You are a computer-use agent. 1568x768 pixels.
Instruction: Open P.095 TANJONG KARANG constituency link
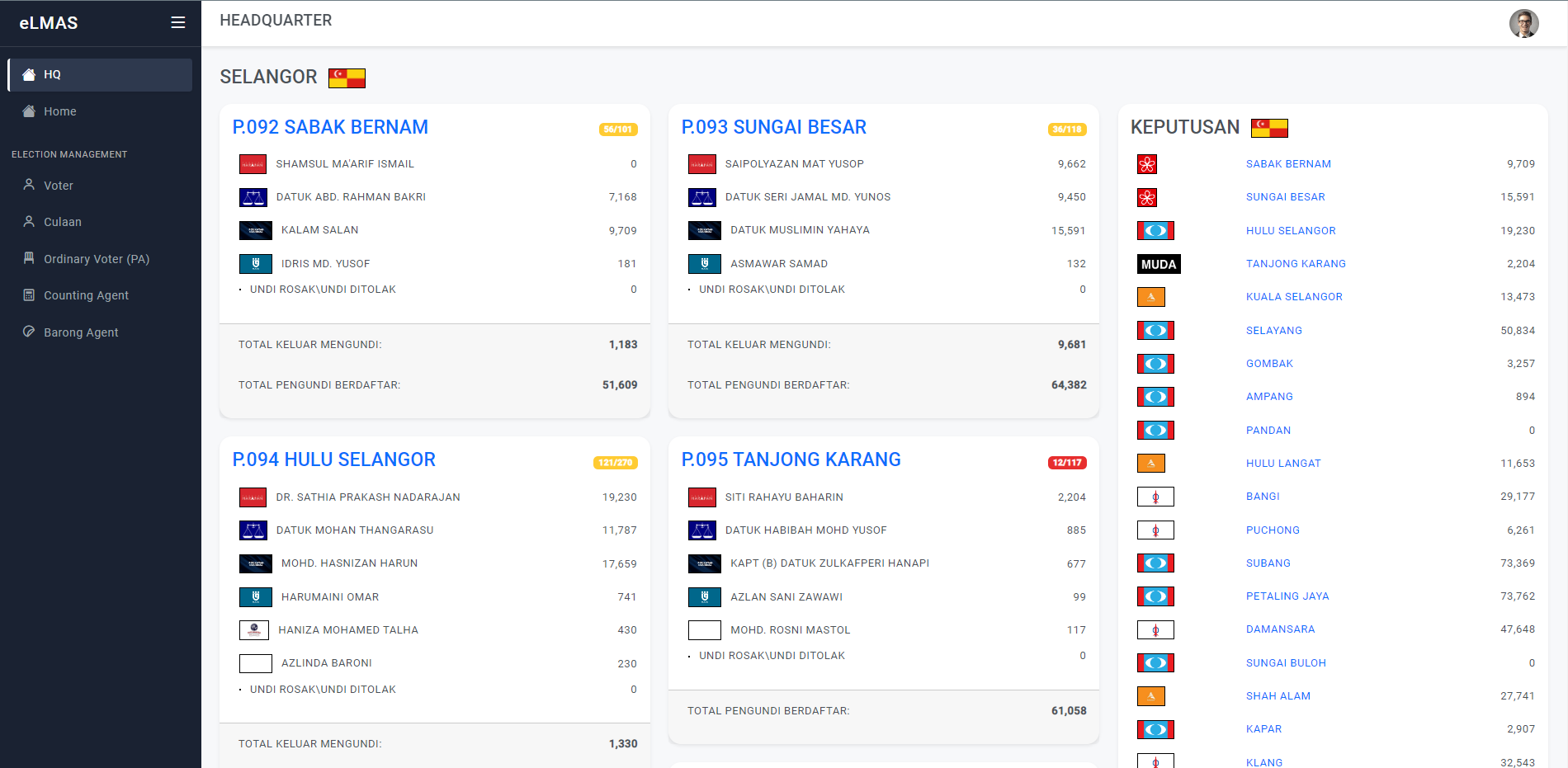pyautogui.click(x=791, y=459)
